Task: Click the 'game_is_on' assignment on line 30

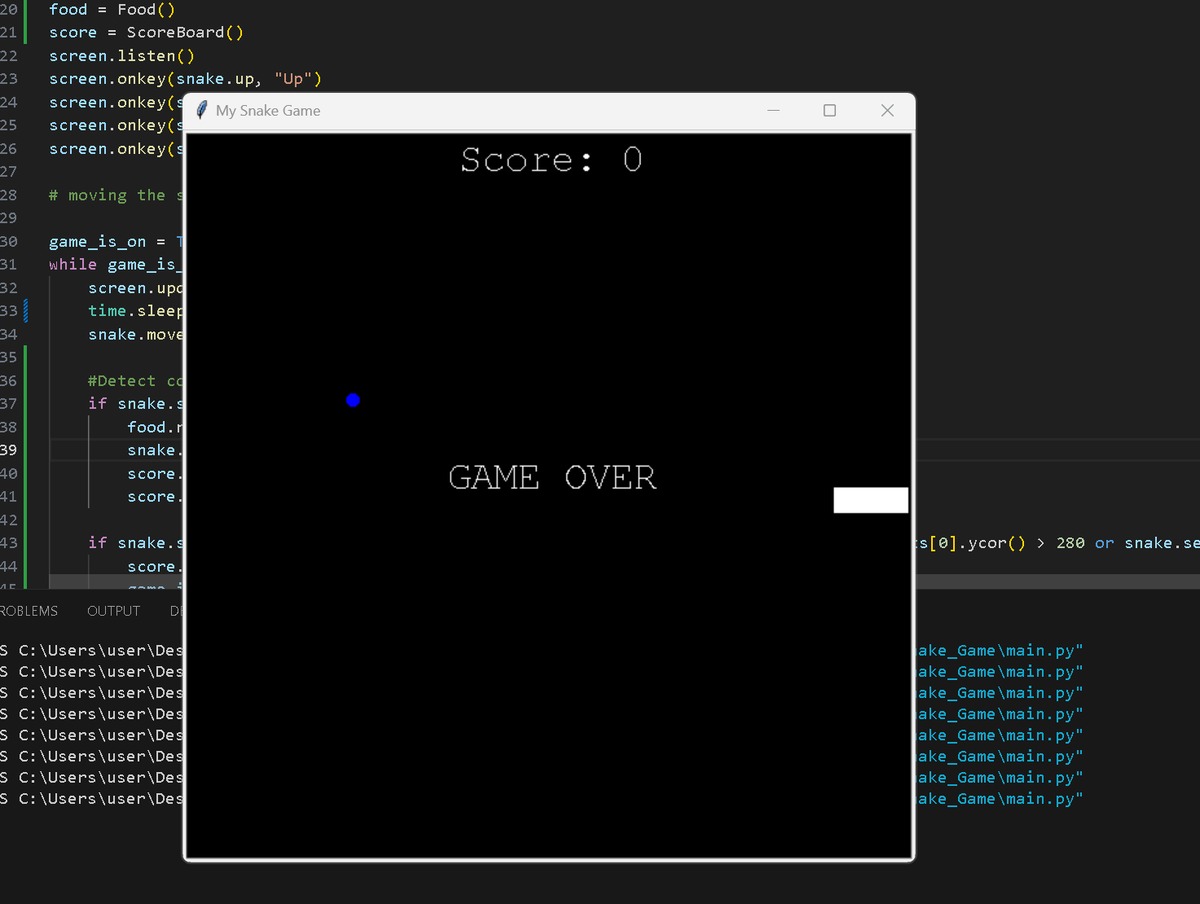Action: 116,242
